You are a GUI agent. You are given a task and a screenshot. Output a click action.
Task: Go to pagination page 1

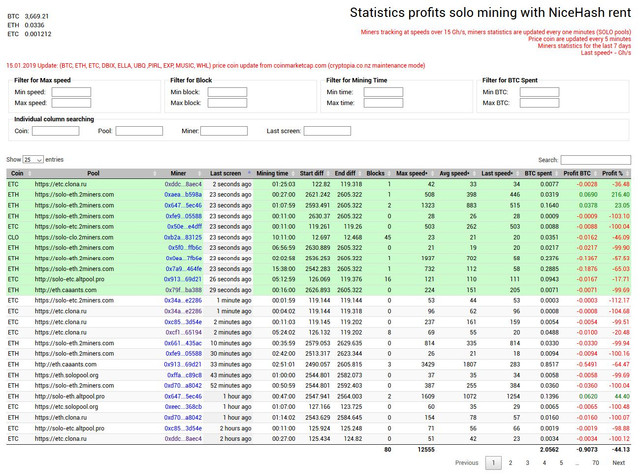point(493,463)
